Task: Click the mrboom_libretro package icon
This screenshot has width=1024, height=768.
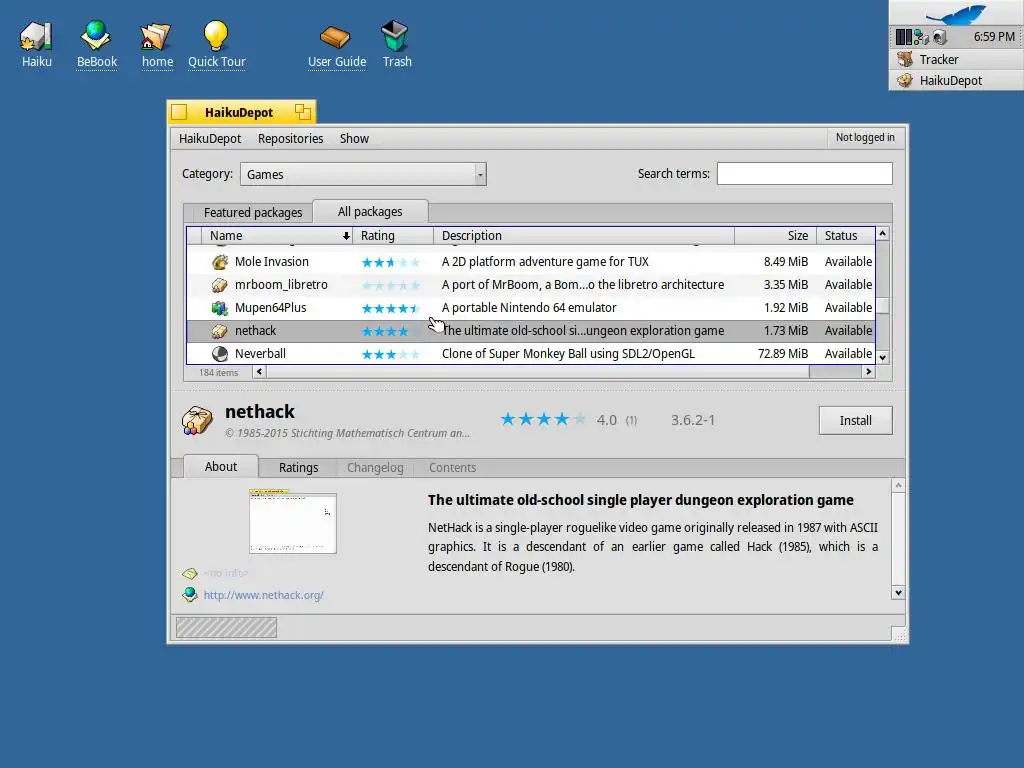Action: point(220,285)
